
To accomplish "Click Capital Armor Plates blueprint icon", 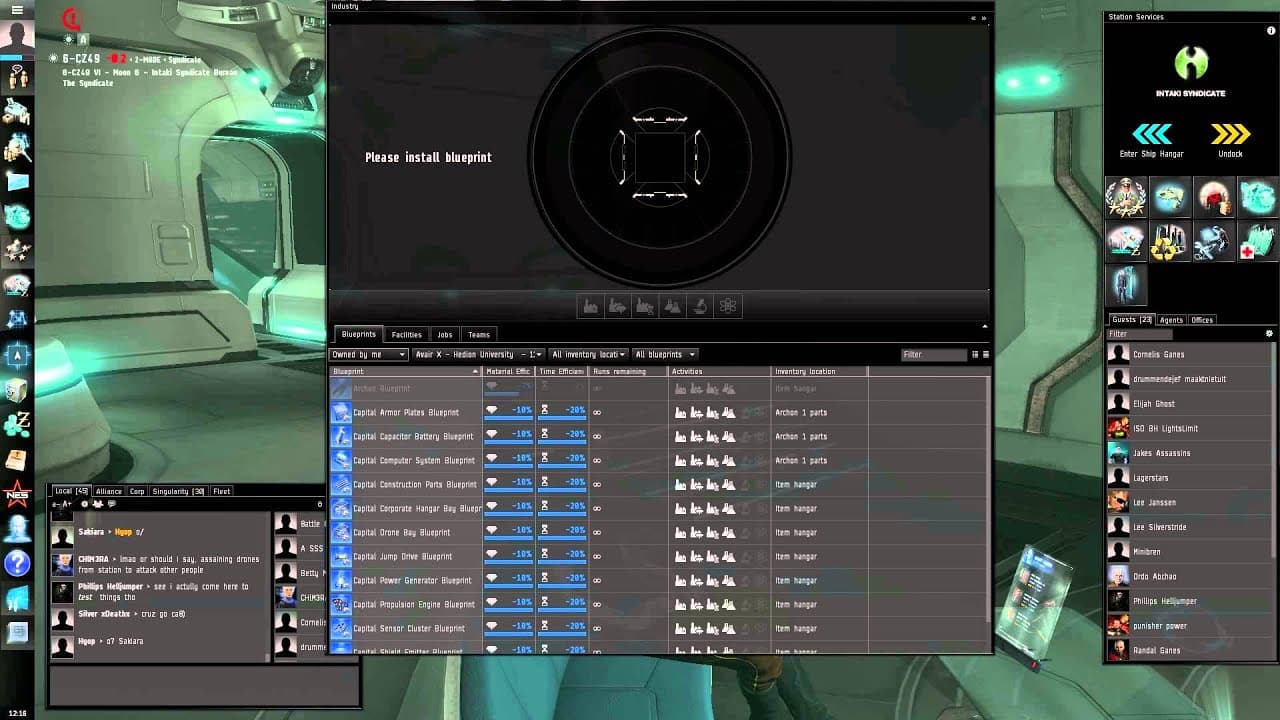I will click(341, 412).
